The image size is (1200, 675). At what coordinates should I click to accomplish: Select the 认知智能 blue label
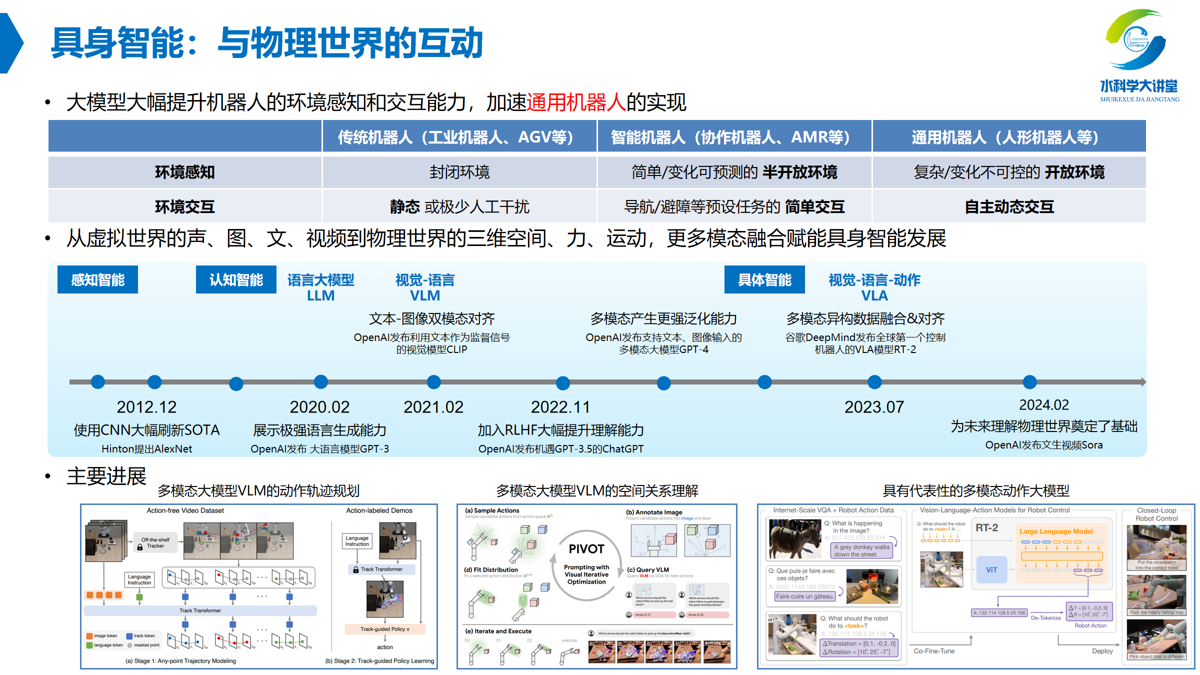click(x=236, y=280)
